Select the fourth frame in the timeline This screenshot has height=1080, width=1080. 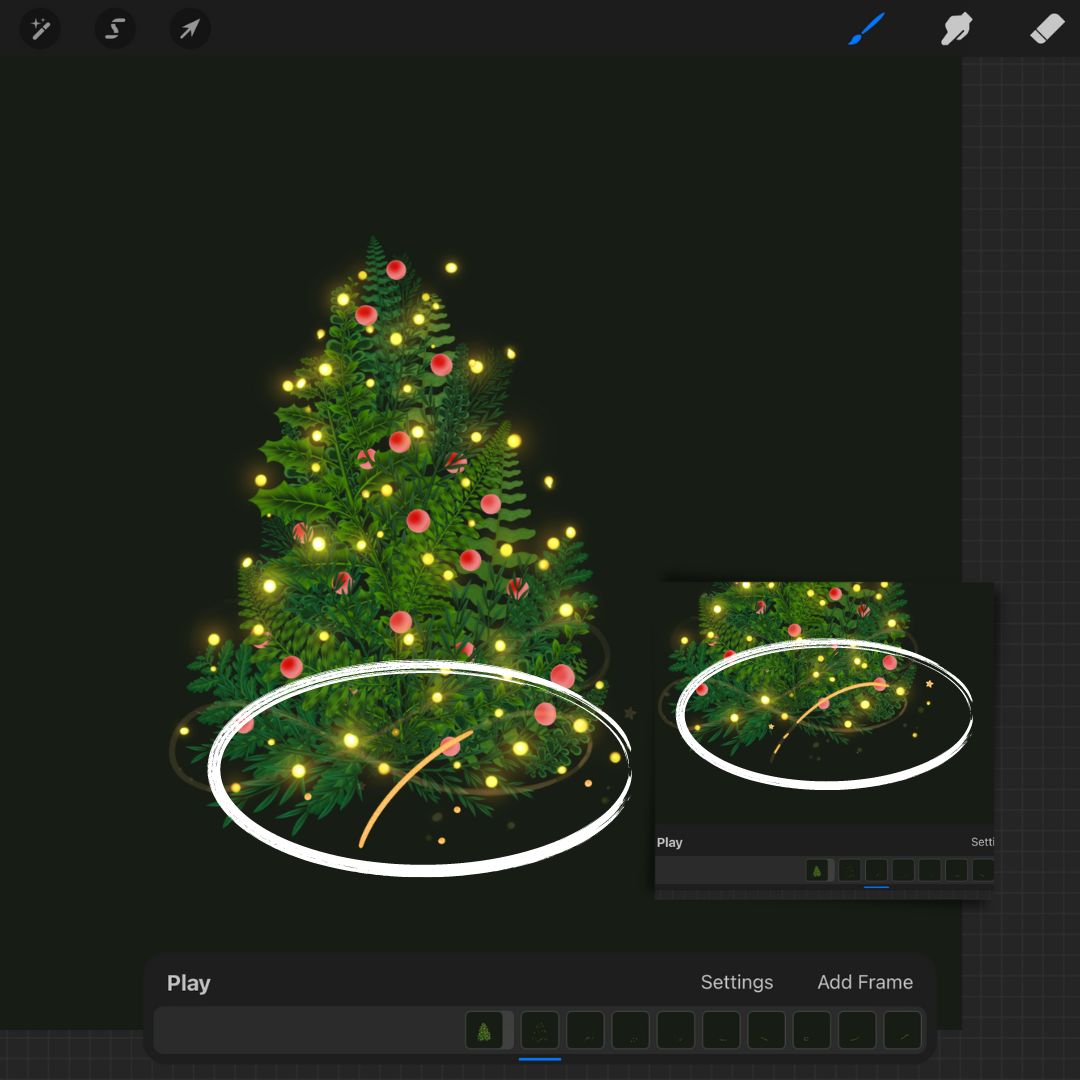click(x=630, y=1030)
